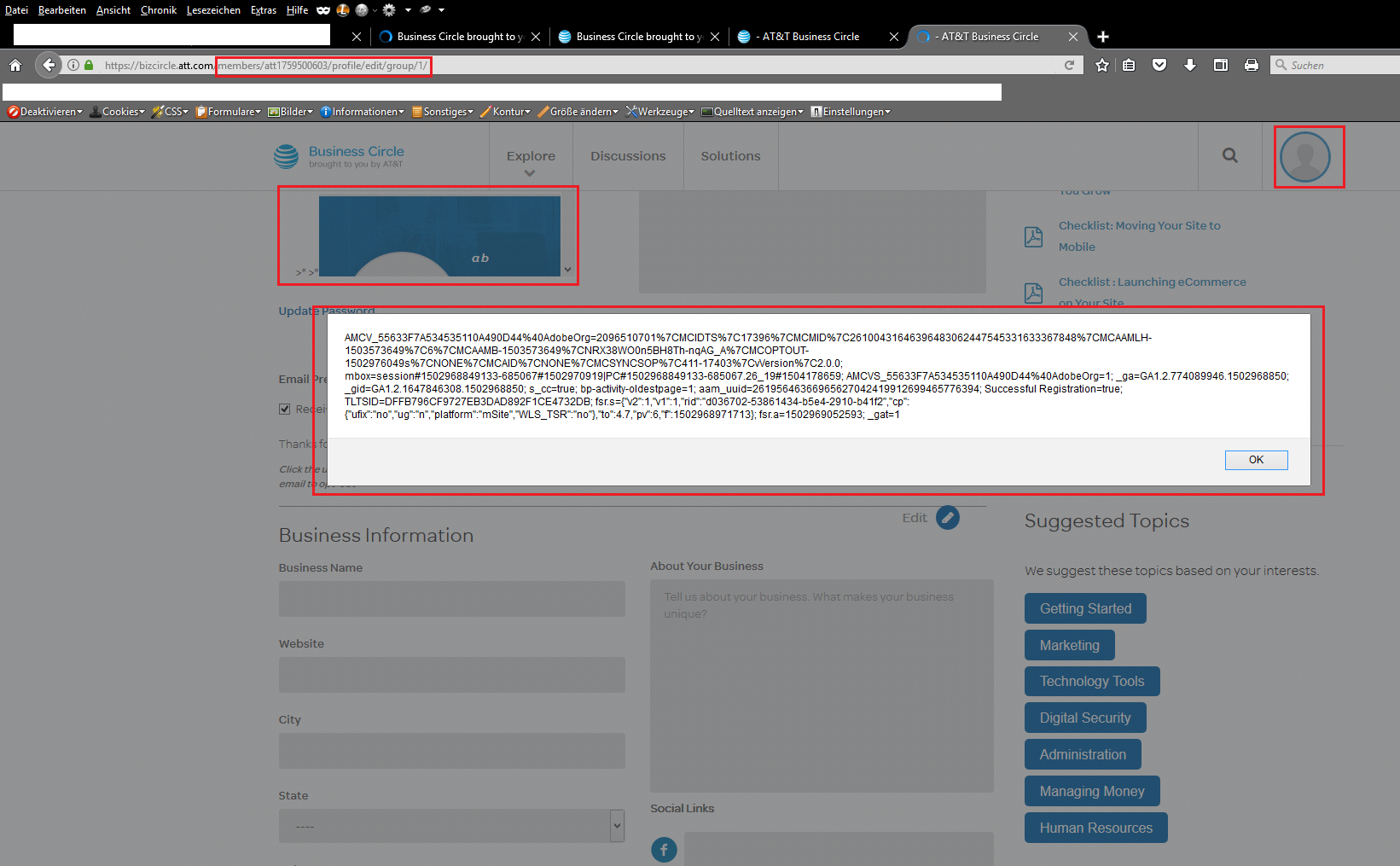Click the Edit pencil icon
1400x866 pixels.
pyautogui.click(x=948, y=517)
